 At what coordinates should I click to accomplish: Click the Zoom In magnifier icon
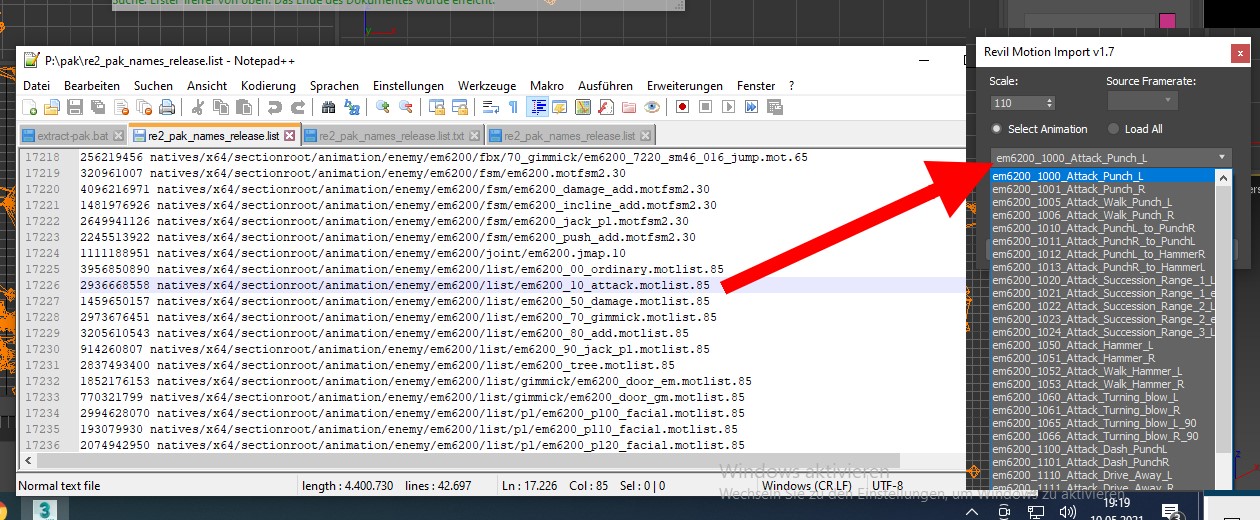point(382,107)
